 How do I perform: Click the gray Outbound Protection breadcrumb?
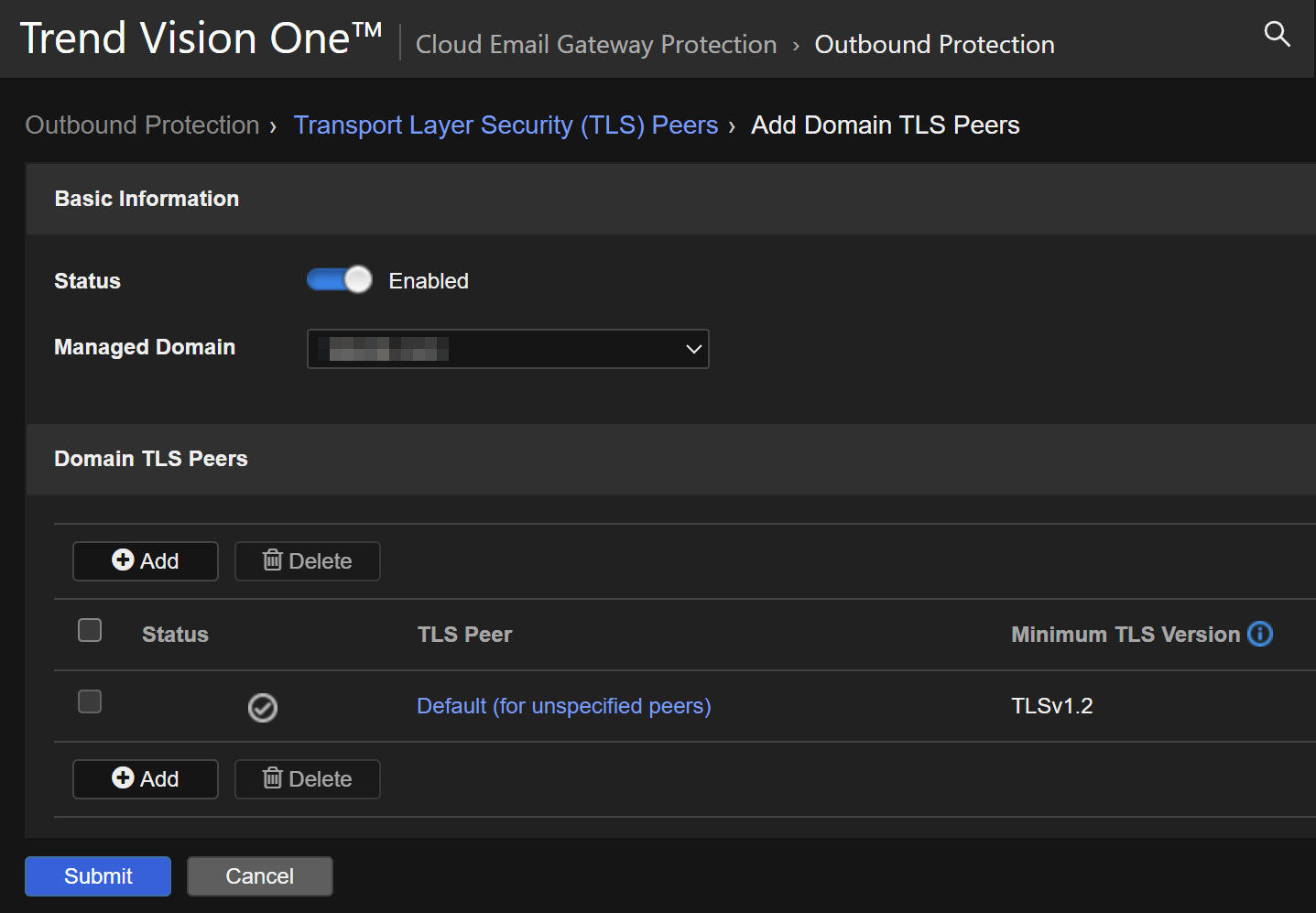pos(142,125)
